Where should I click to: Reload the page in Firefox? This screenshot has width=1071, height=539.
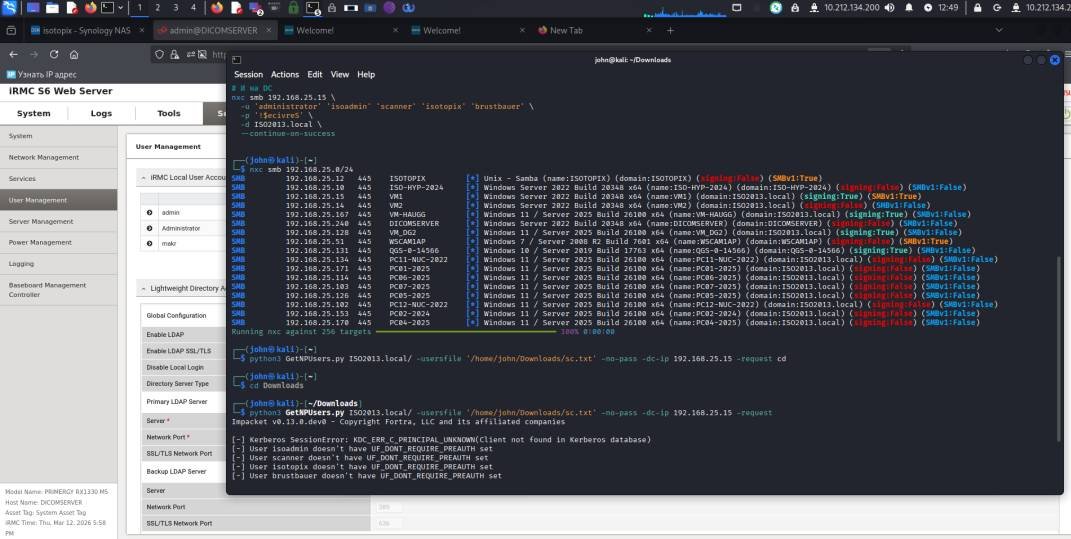coord(54,55)
